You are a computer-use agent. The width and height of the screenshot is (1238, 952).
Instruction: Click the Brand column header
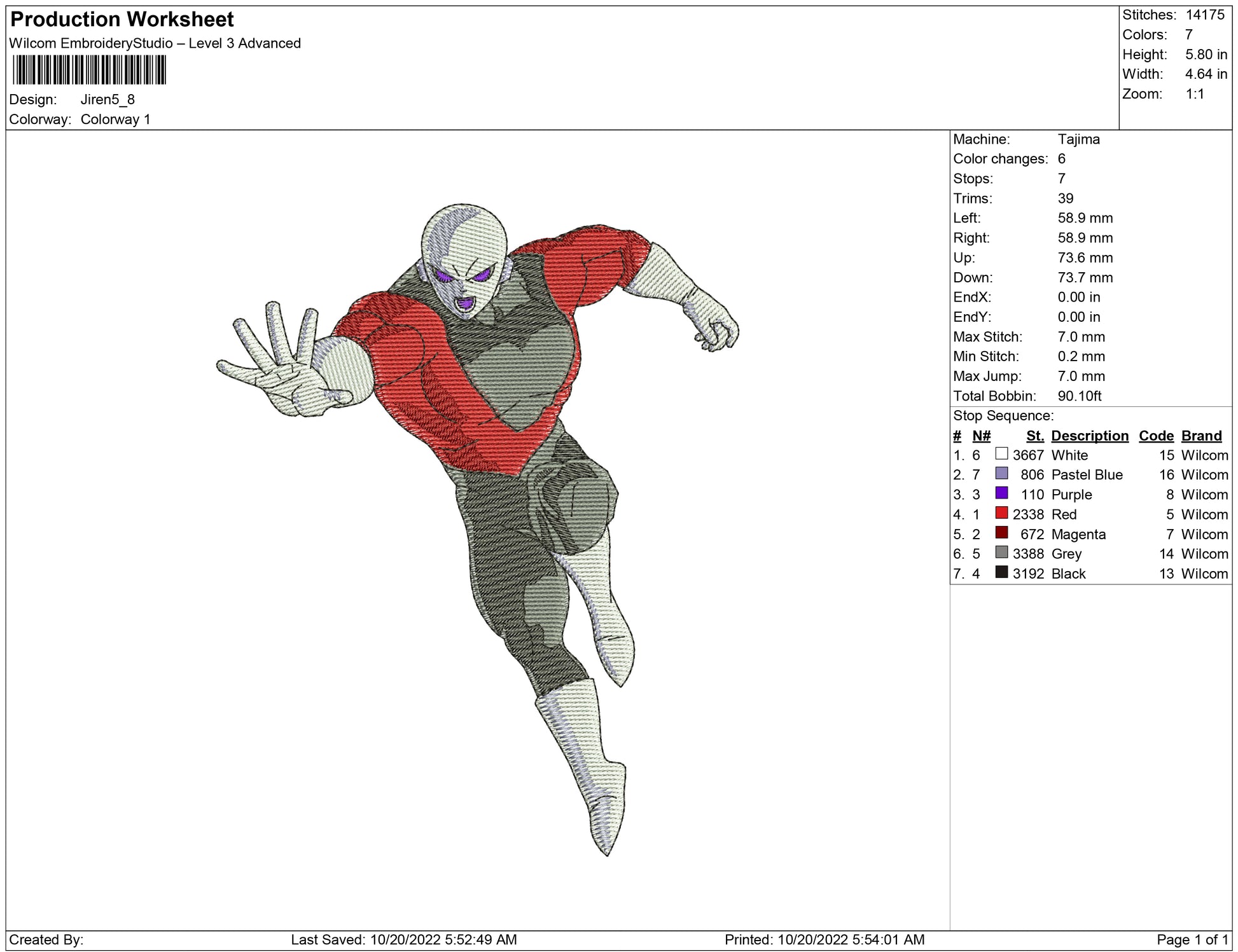1201,436
